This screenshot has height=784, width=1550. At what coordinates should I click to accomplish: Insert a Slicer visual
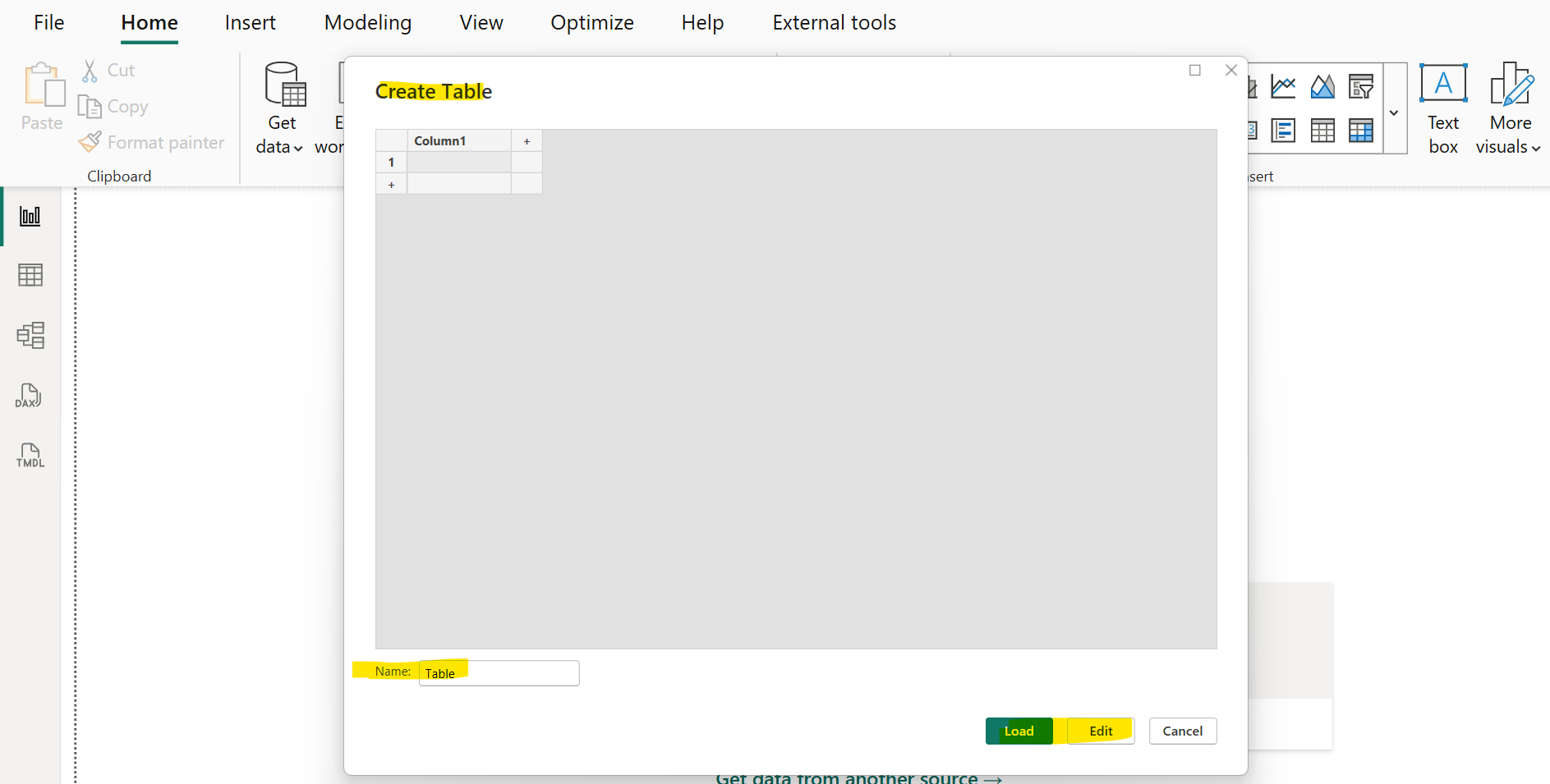point(1361,85)
